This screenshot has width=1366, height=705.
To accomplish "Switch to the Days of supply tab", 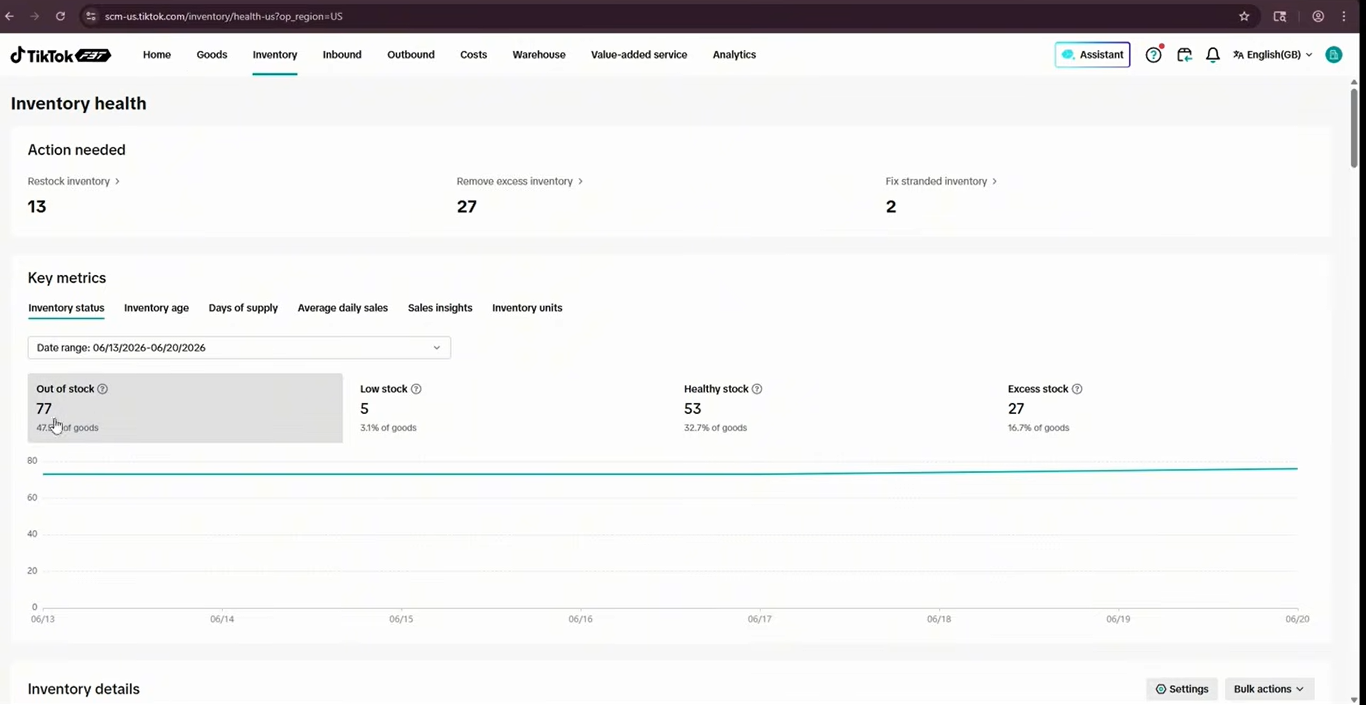I will pyautogui.click(x=243, y=308).
